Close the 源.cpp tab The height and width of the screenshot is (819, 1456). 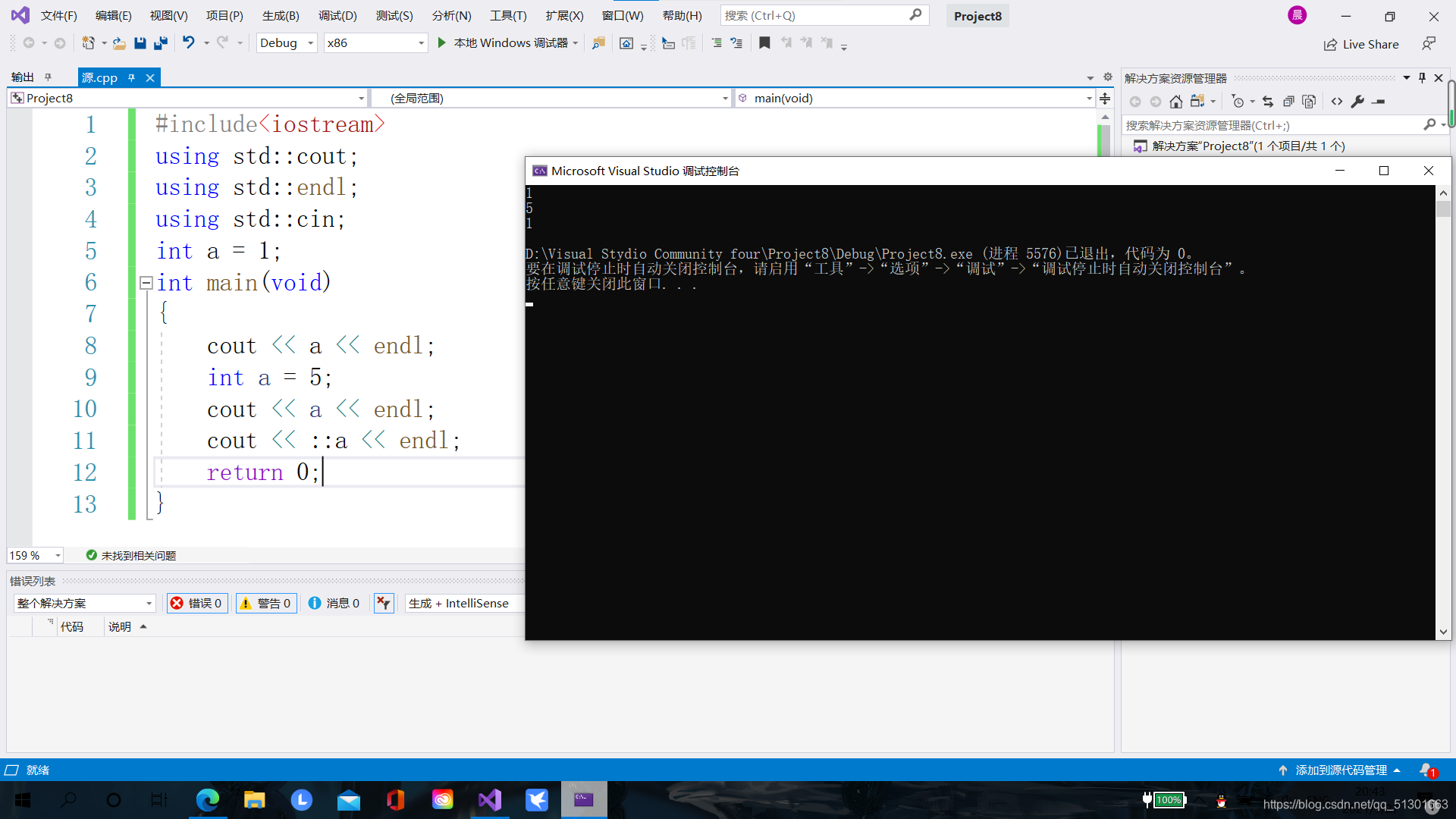(150, 77)
